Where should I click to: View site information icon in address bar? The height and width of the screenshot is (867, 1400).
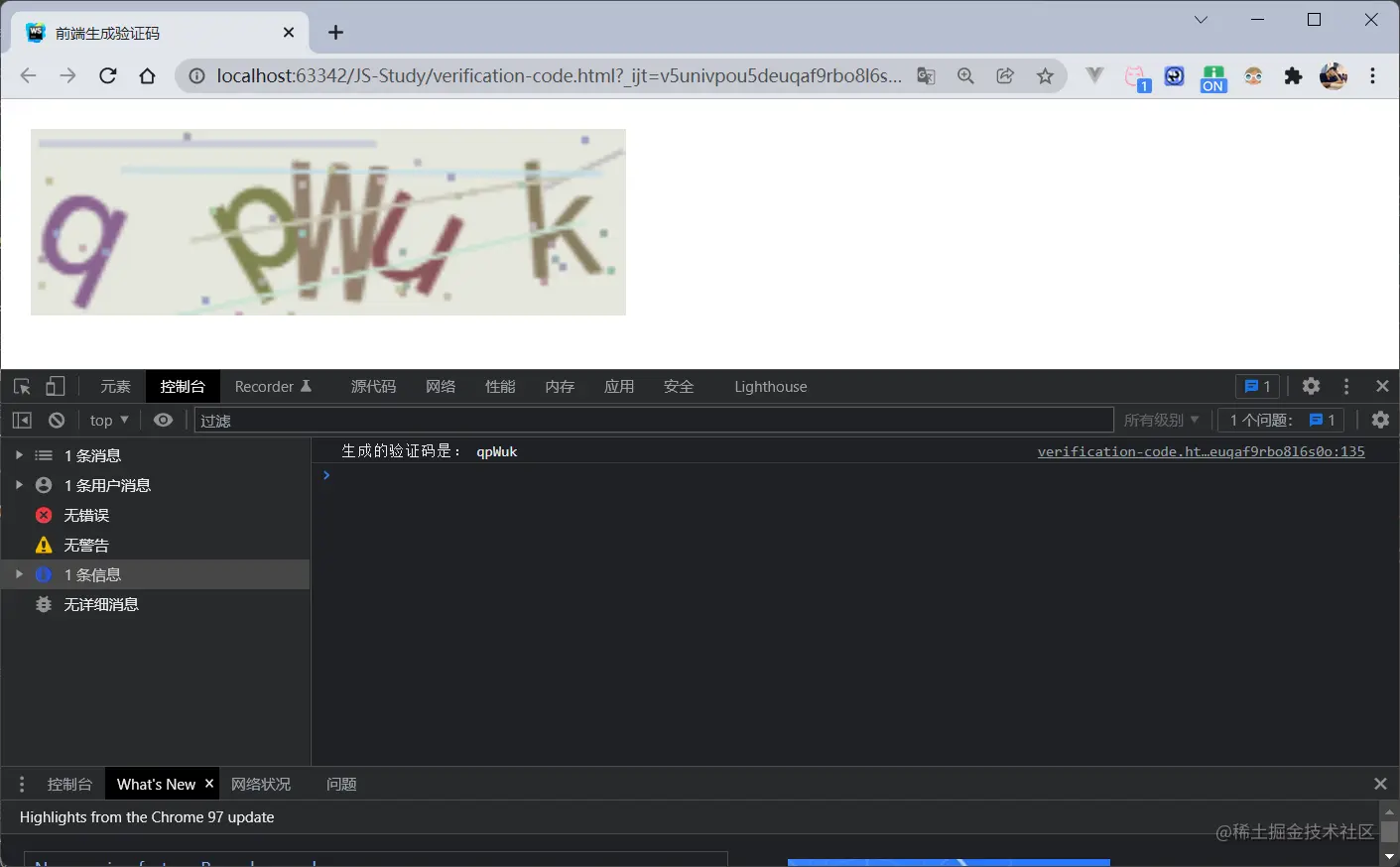(x=197, y=76)
